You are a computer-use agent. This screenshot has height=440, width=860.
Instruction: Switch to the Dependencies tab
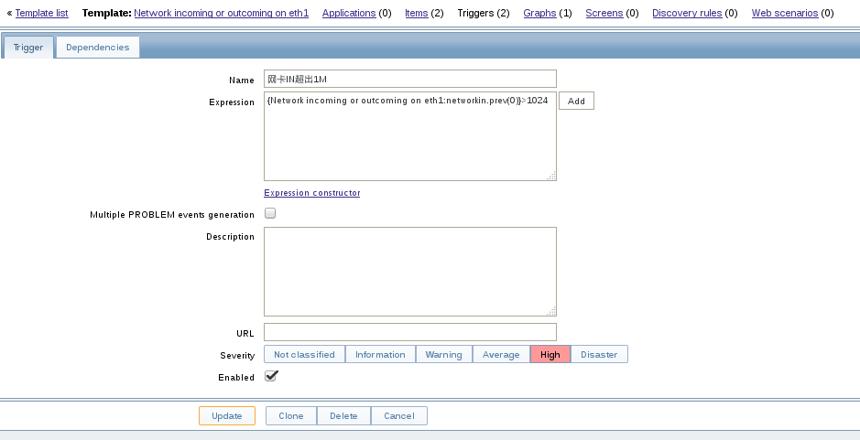click(x=98, y=47)
